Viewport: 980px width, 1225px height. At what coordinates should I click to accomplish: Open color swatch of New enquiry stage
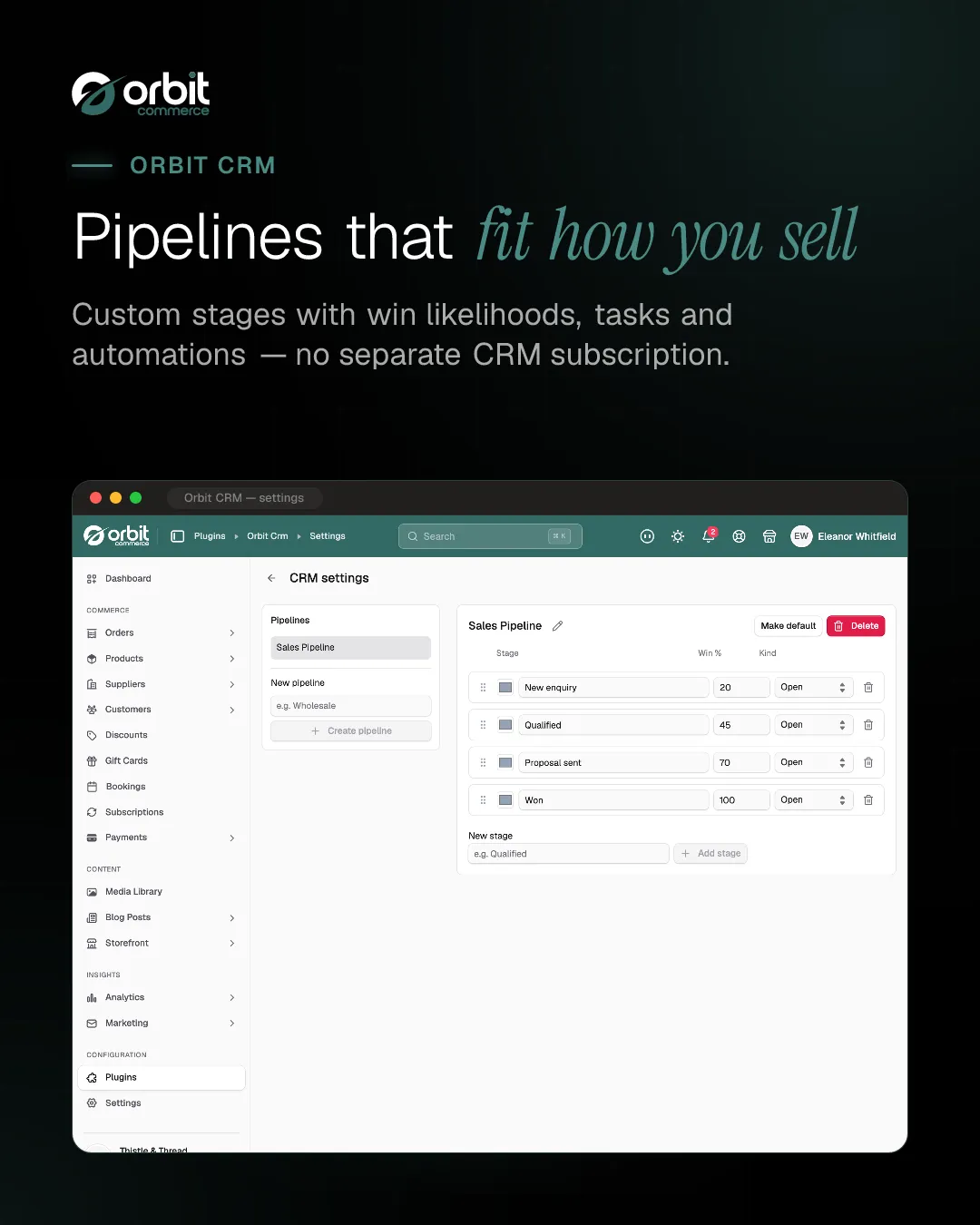click(505, 688)
